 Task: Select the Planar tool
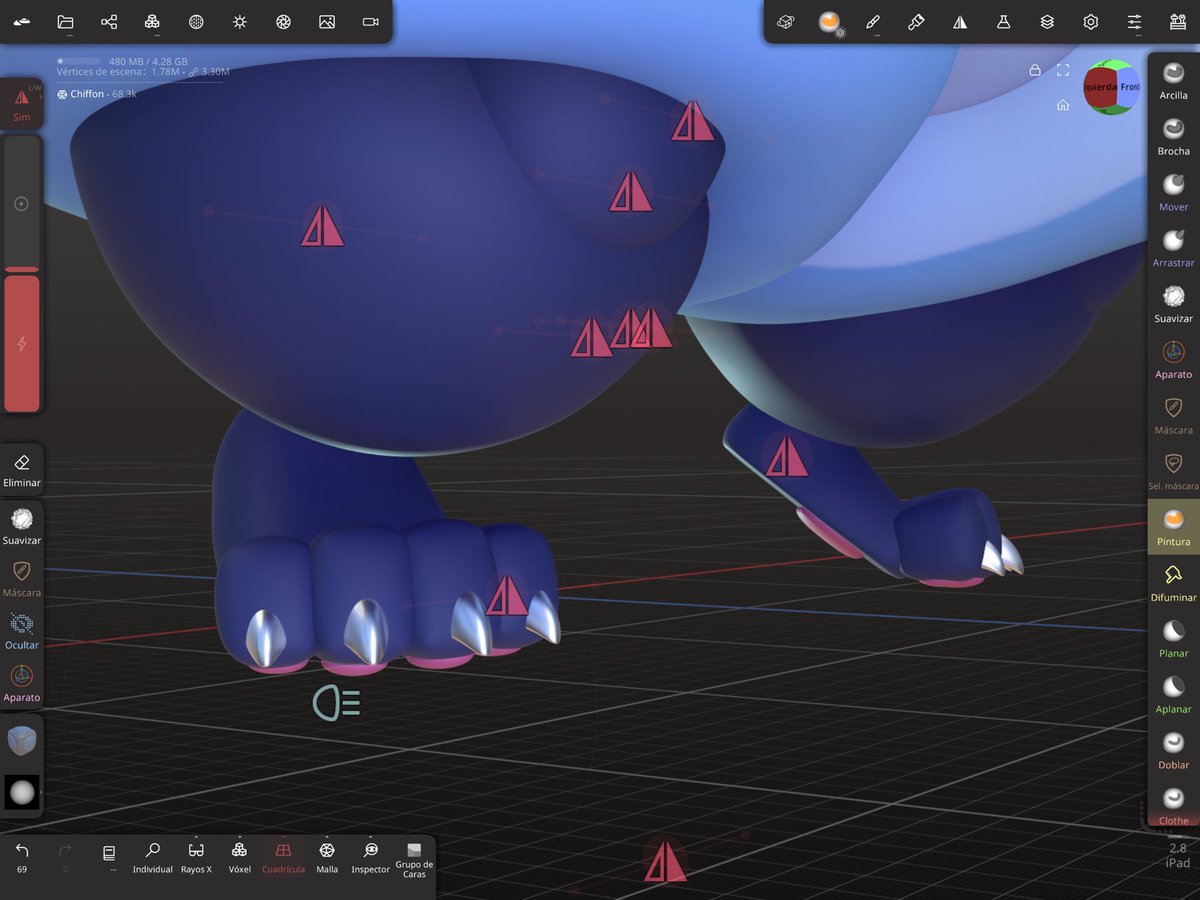coord(1174,638)
